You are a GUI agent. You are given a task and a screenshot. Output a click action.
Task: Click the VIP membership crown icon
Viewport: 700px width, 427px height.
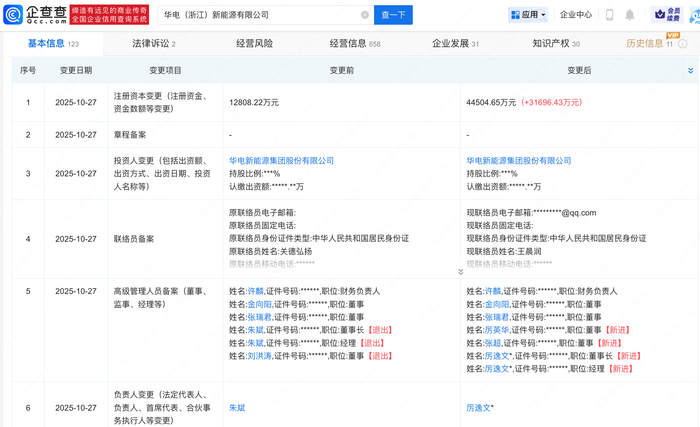(667, 15)
